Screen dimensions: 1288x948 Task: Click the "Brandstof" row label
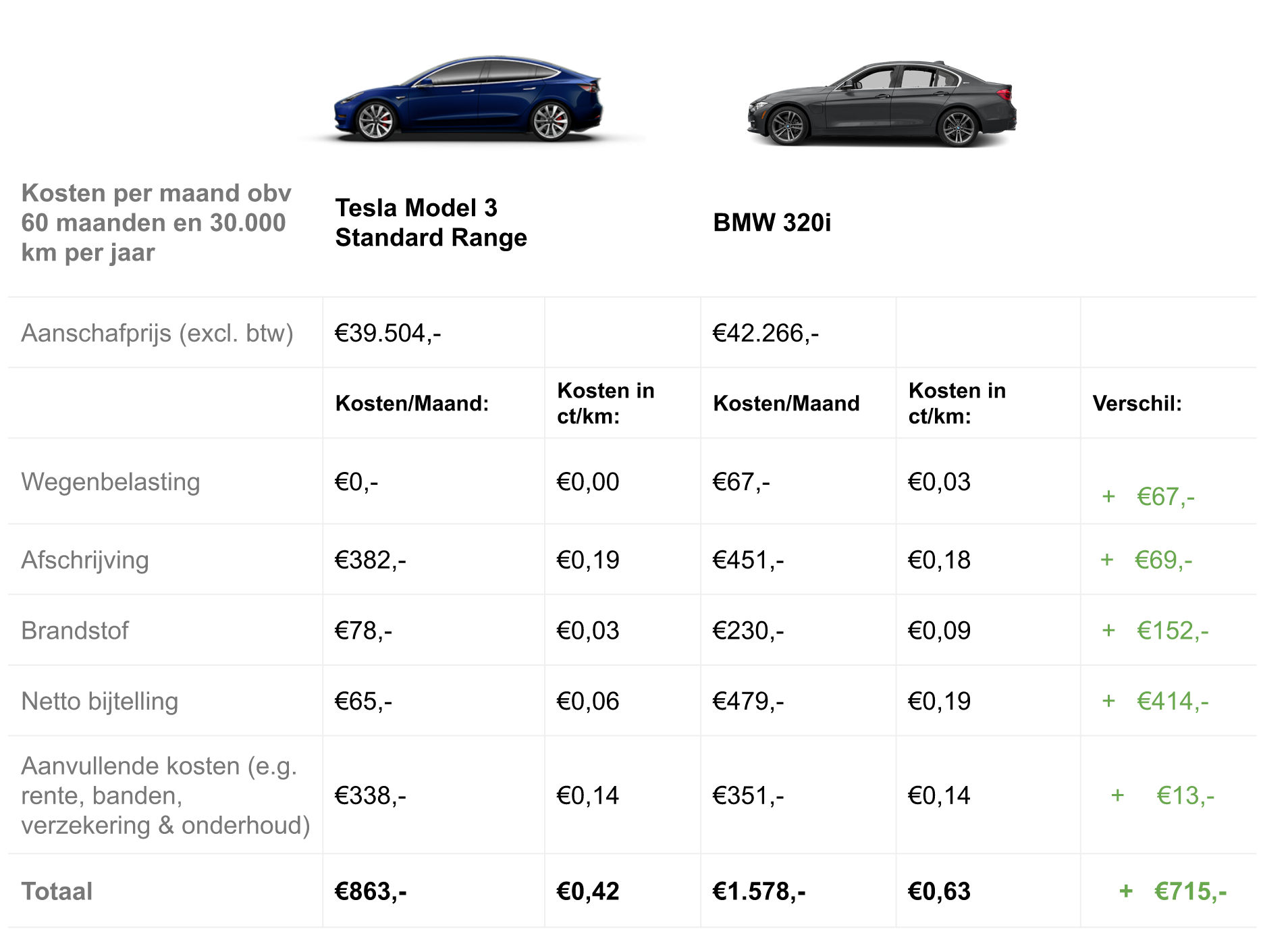(75, 631)
